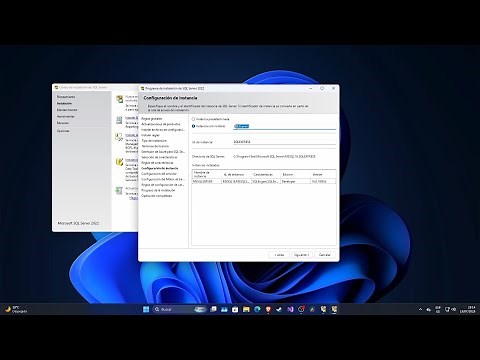Click the 'Progreso de la instalación' step
Screen dimensions: 480x360
click(x=158, y=190)
